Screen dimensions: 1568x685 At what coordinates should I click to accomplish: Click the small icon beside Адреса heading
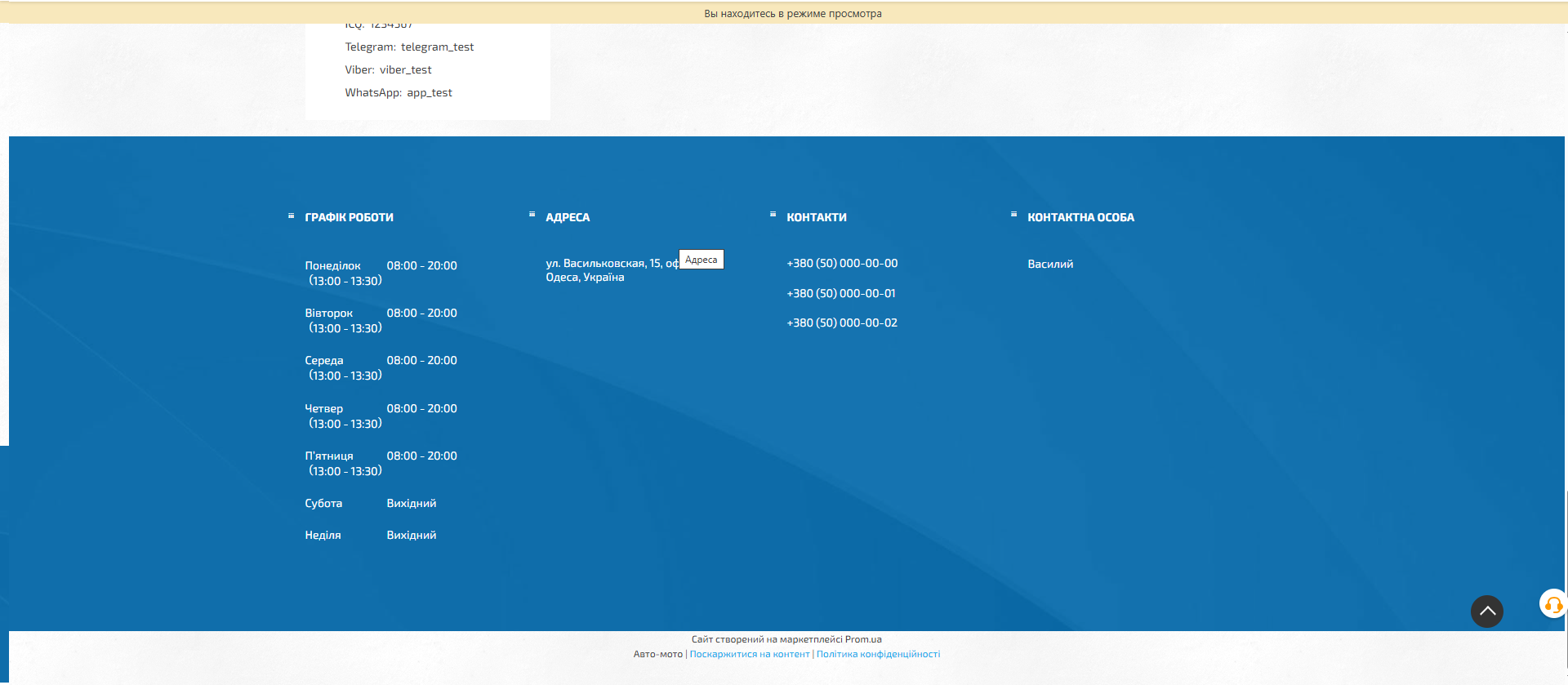[532, 215]
